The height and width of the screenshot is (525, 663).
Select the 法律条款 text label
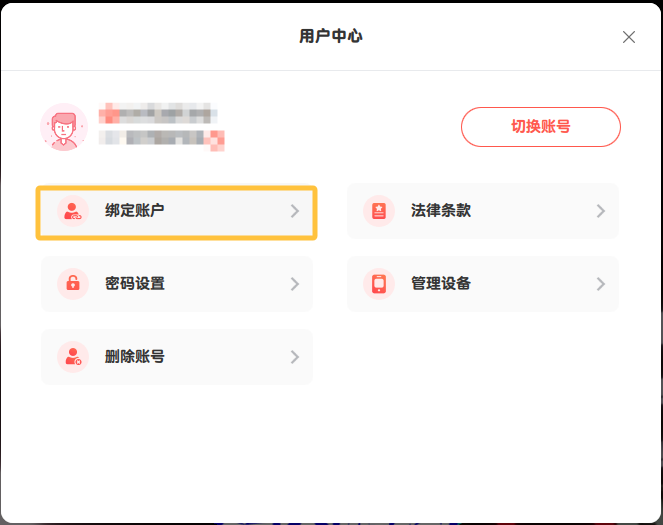coord(441,211)
